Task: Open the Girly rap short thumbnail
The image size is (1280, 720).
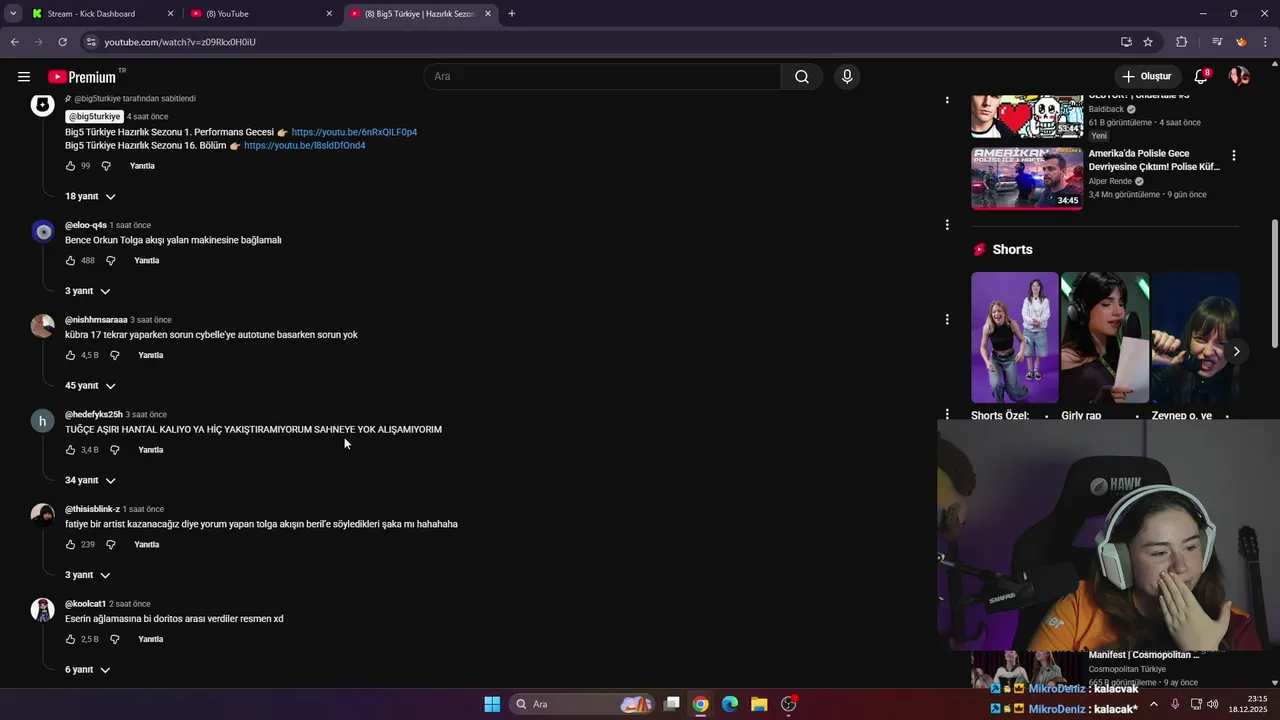Action: (x=1105, y=337)
